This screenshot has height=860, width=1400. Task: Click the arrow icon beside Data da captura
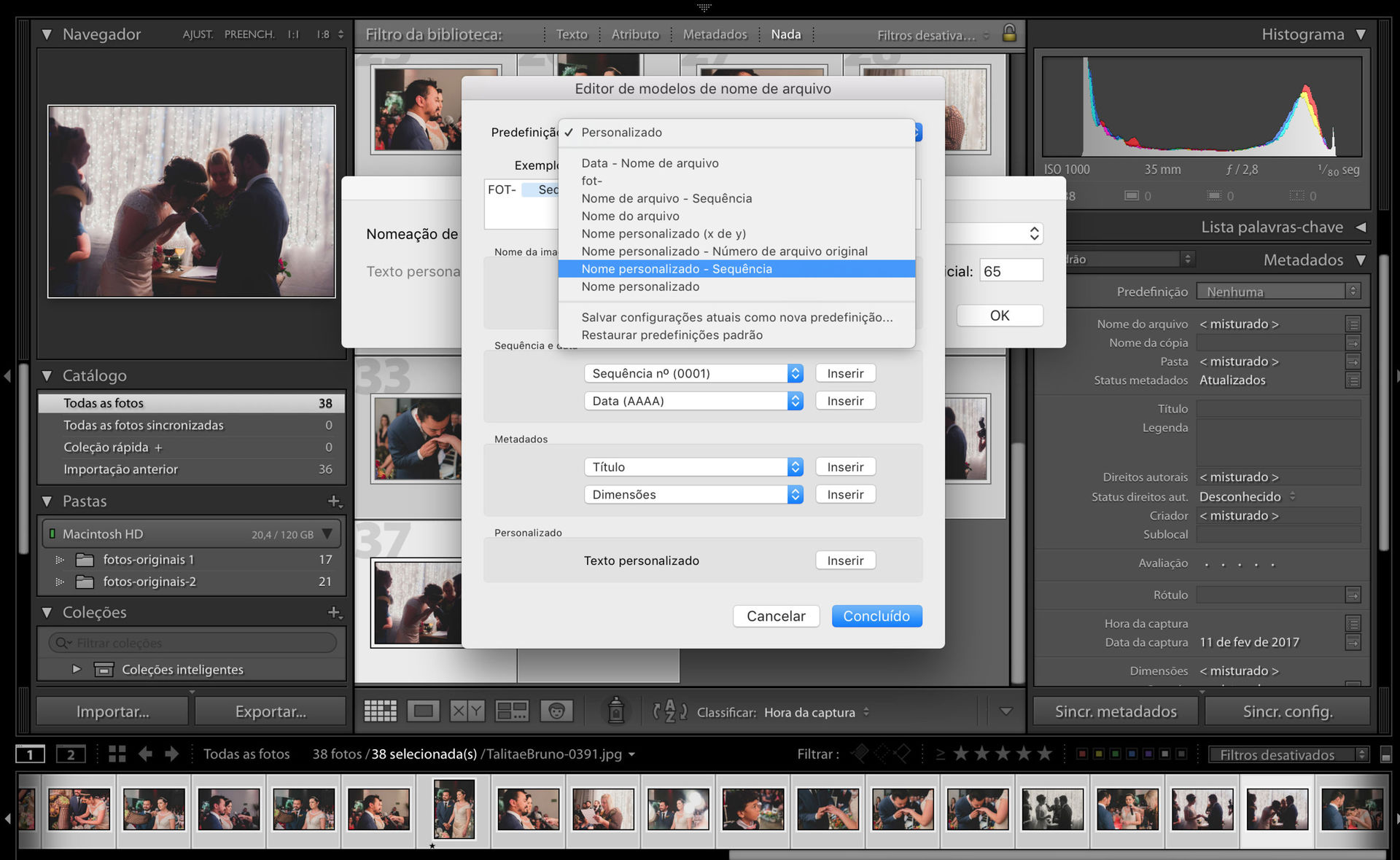point(1353,642)
